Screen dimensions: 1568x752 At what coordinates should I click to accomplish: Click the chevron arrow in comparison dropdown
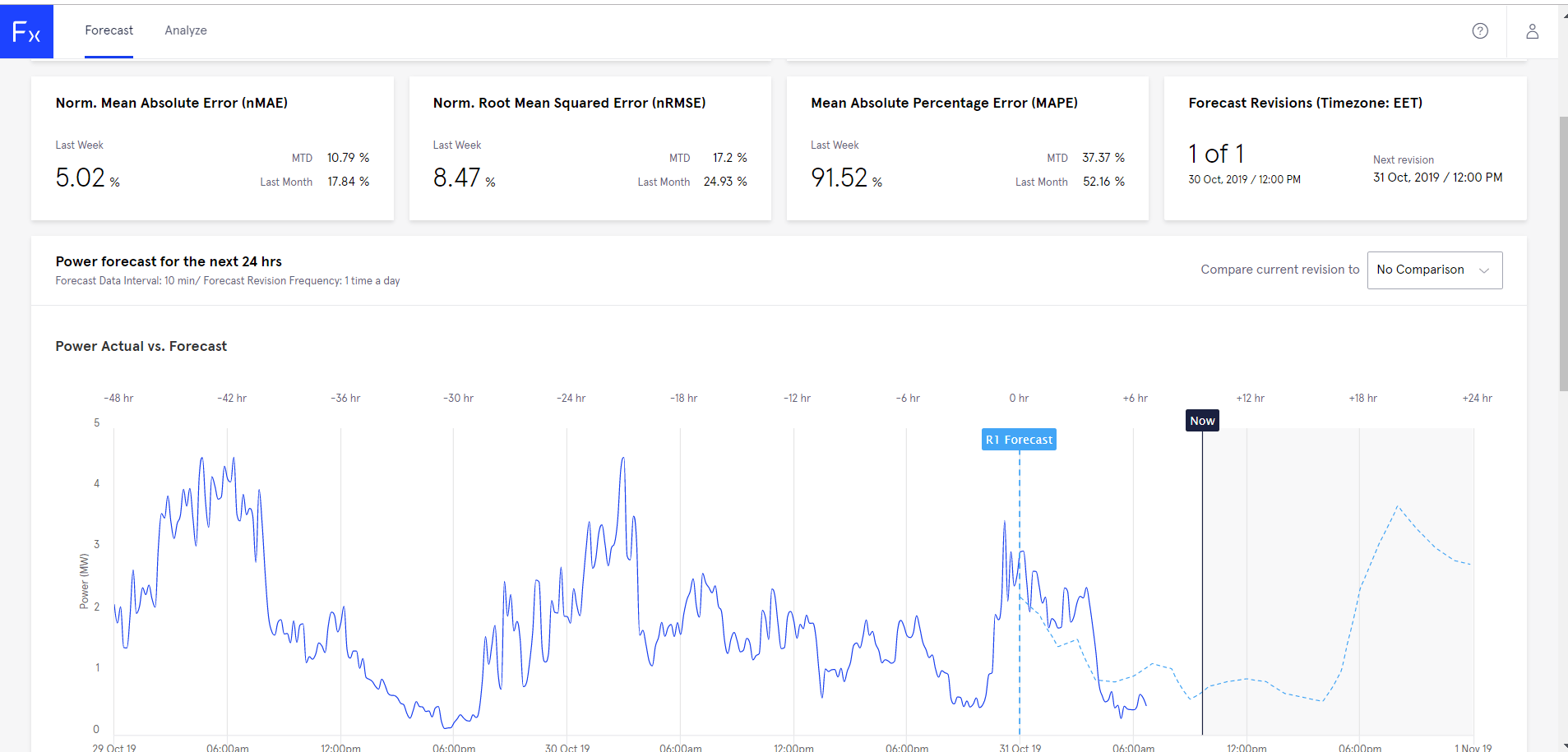tap(1484, 270)
